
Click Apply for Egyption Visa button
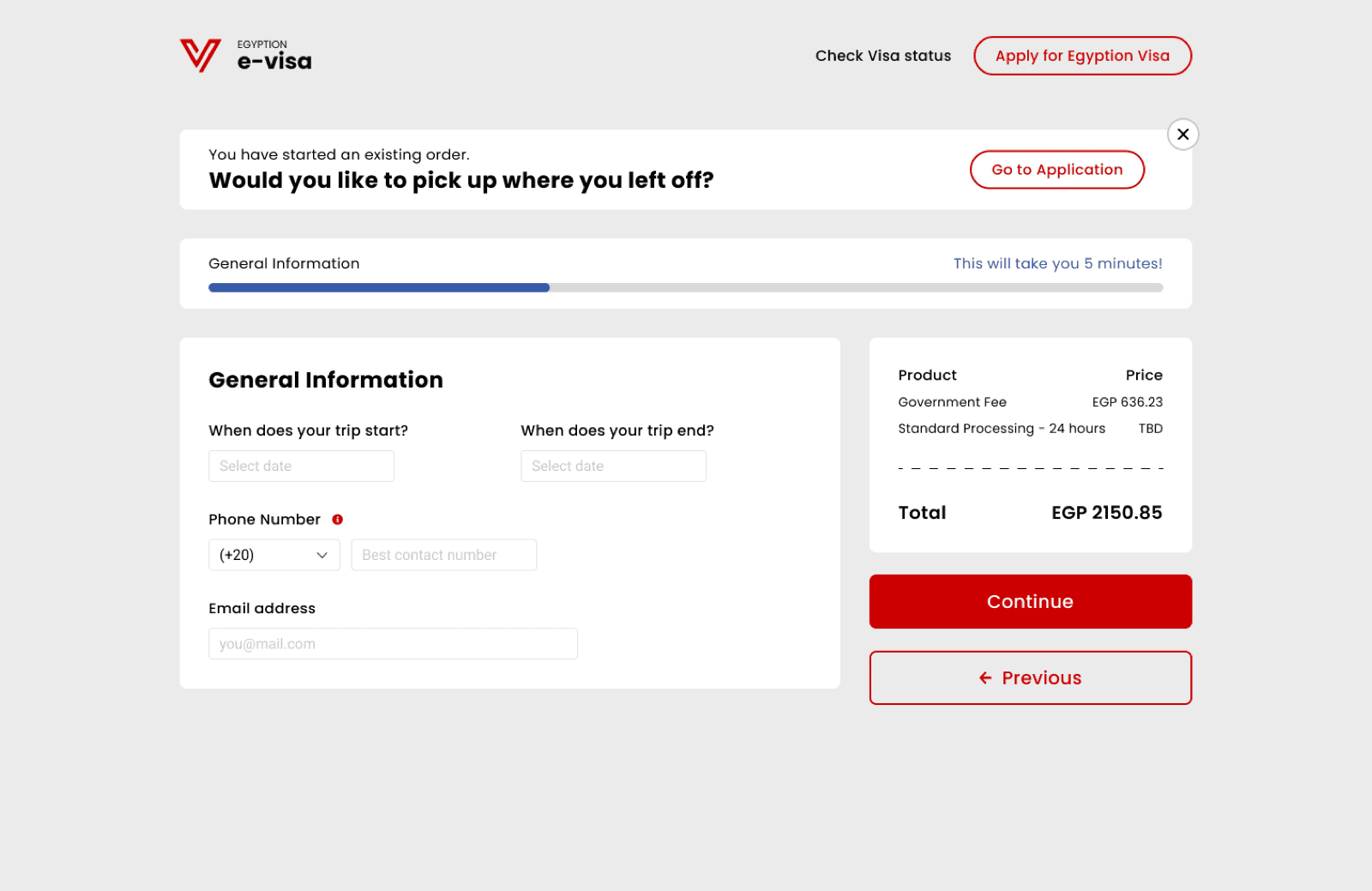(1082, 56)
